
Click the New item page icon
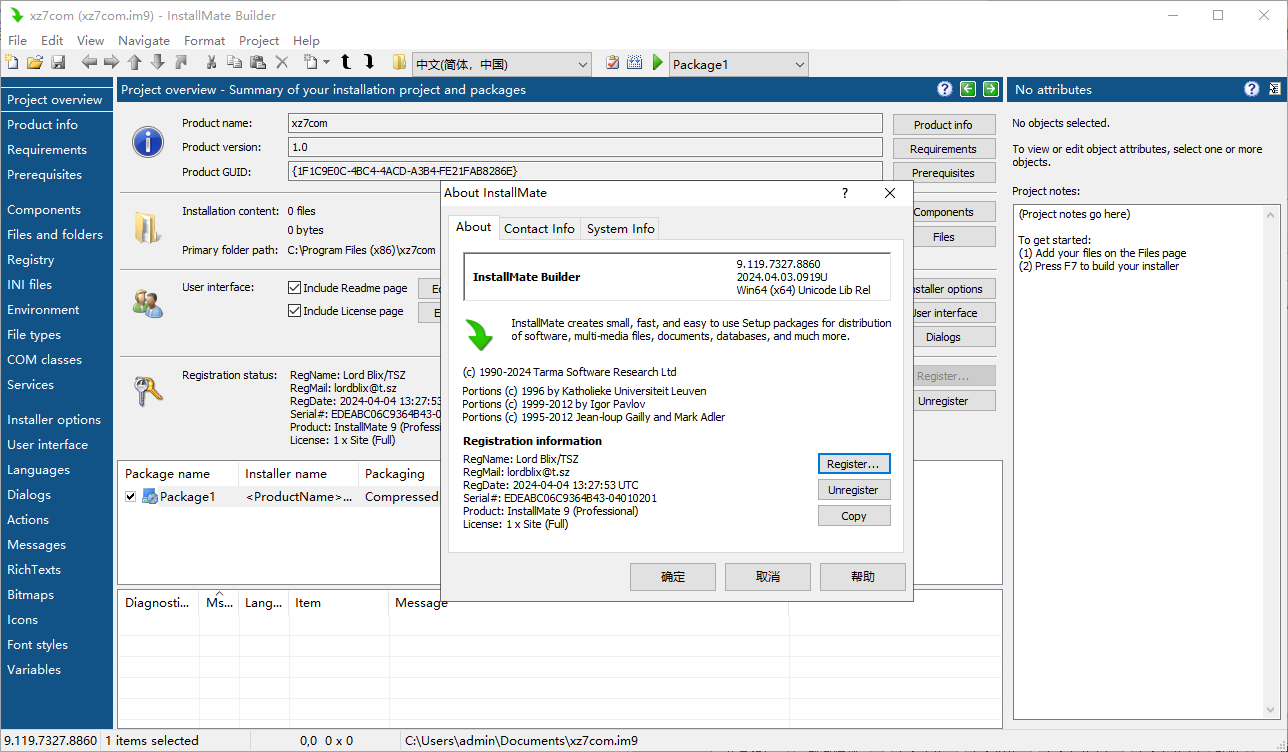[x=311, y=63]
